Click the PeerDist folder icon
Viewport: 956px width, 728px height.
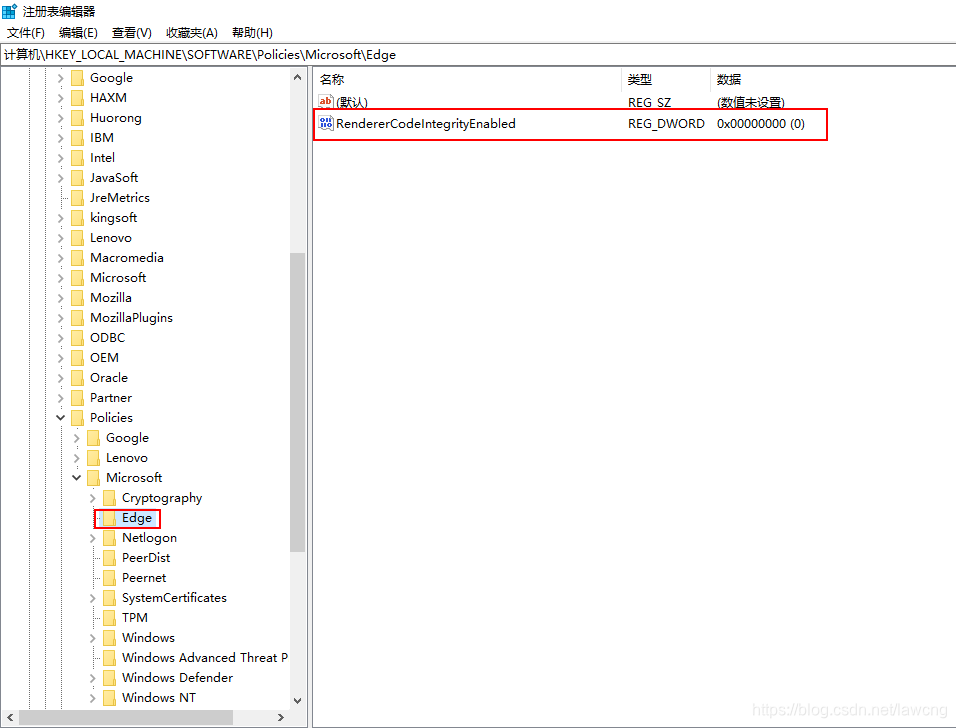pyautogui.click(x=109, y=558)
